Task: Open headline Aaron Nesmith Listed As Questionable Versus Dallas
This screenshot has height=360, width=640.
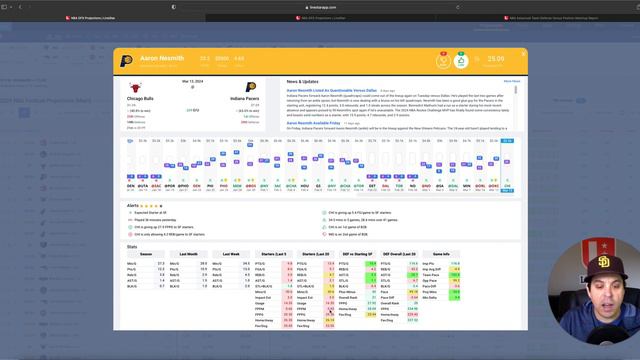Action: tap(331, 91)
